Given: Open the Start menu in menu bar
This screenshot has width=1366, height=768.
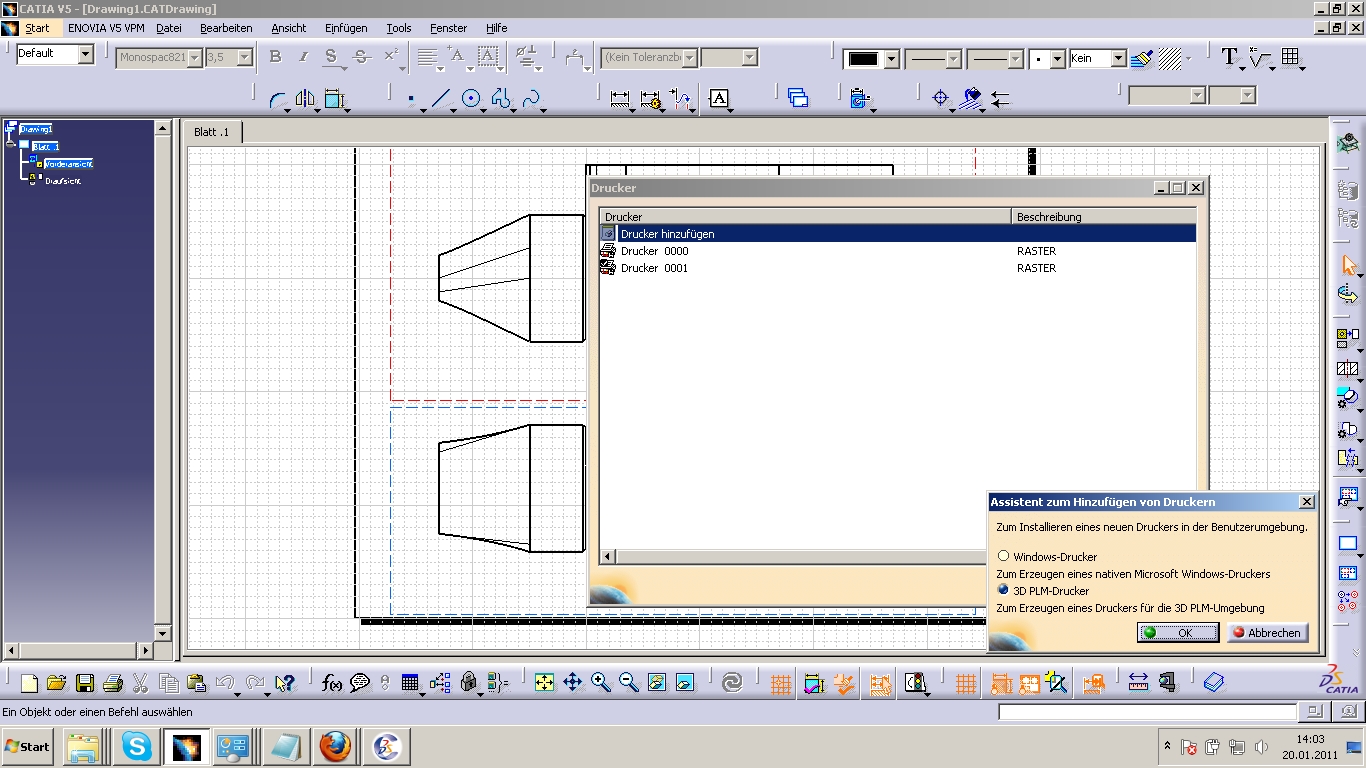Looking at the screenshot, I should pos(37,28).
